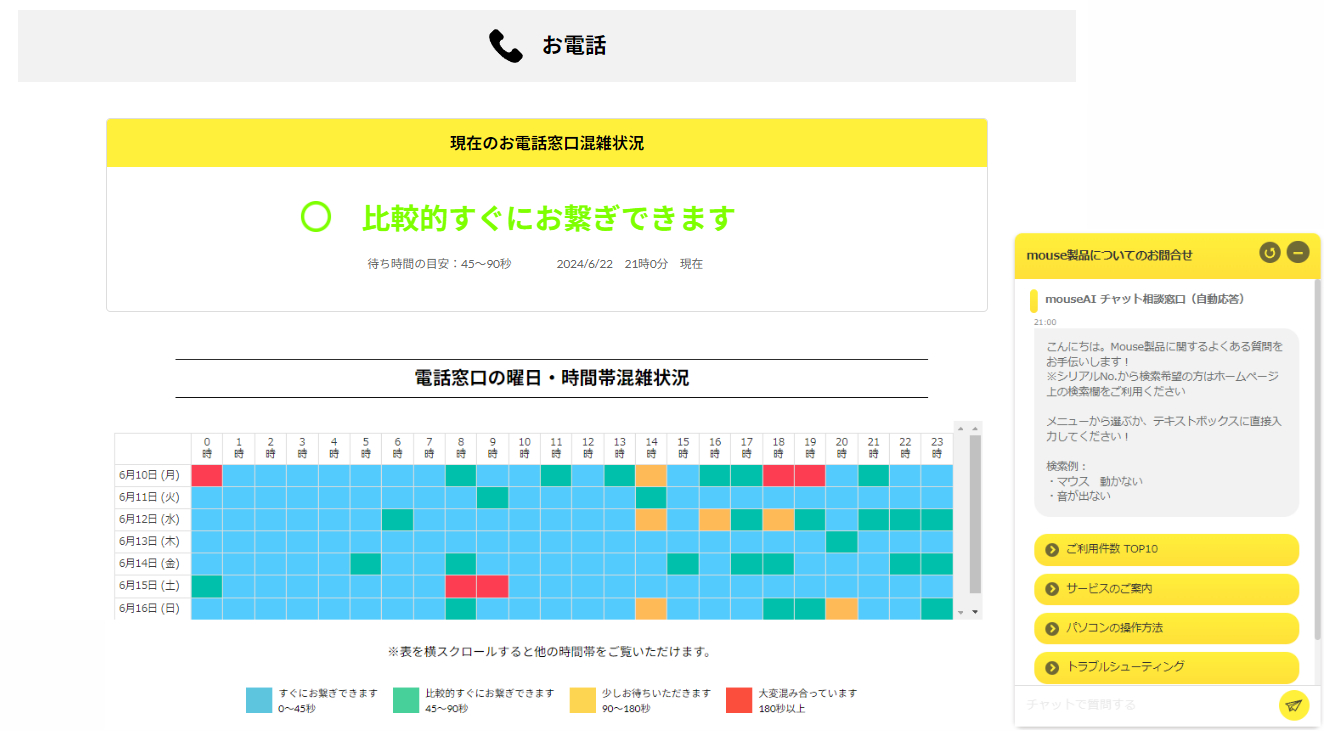The height and width of the screenshot is (731, 1324).
Task: Click the red 9時 cell for 6月15日
Action: (x=492, y=586)
